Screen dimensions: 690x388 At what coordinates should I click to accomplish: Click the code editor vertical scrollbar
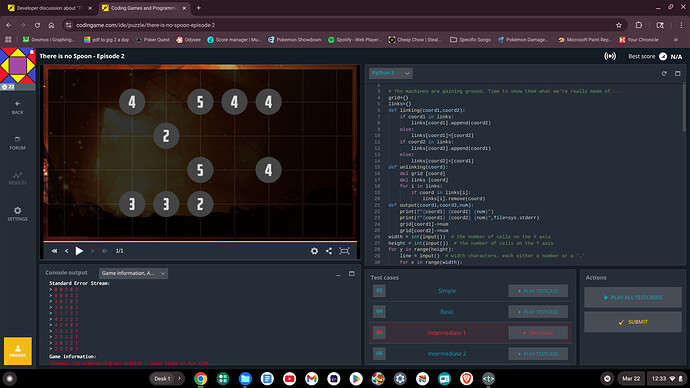point(684,108)
